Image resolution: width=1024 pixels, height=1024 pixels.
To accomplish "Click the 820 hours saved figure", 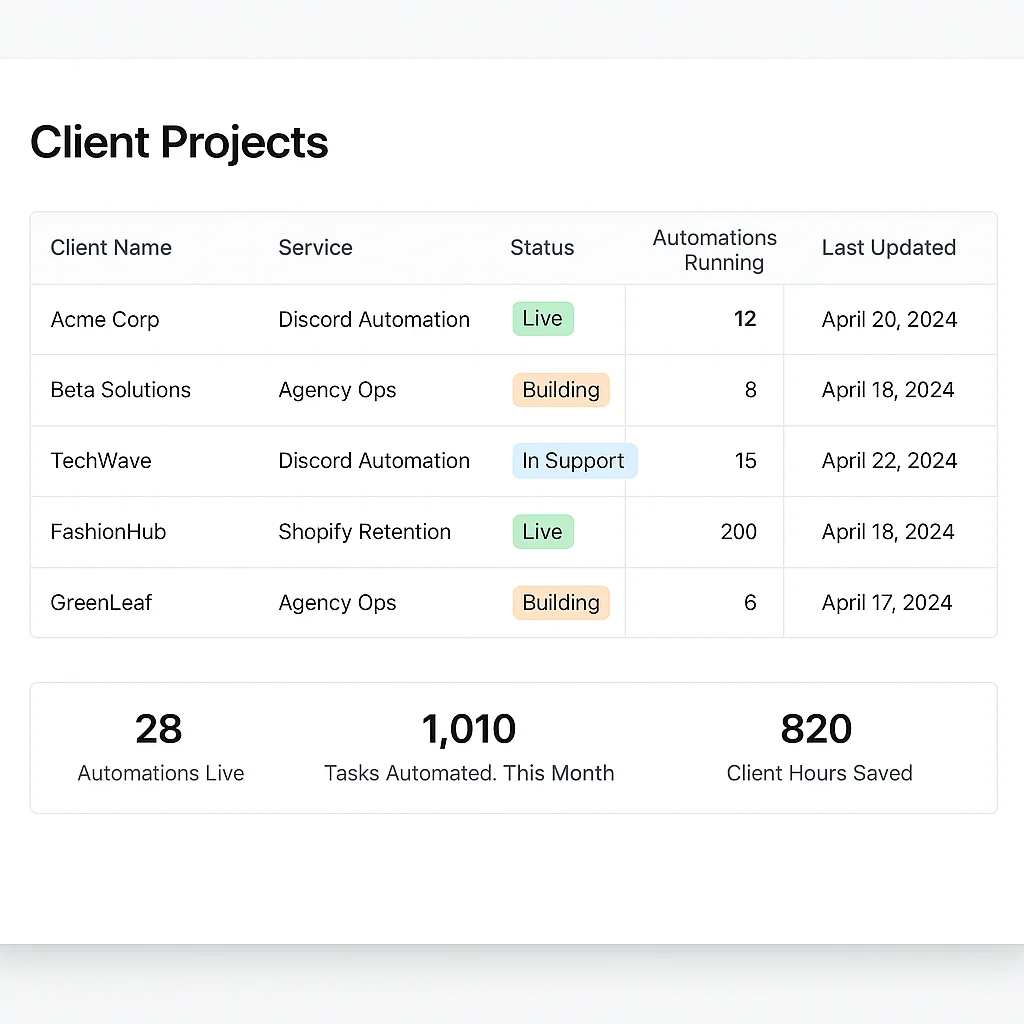I will (x=816, y=729).
